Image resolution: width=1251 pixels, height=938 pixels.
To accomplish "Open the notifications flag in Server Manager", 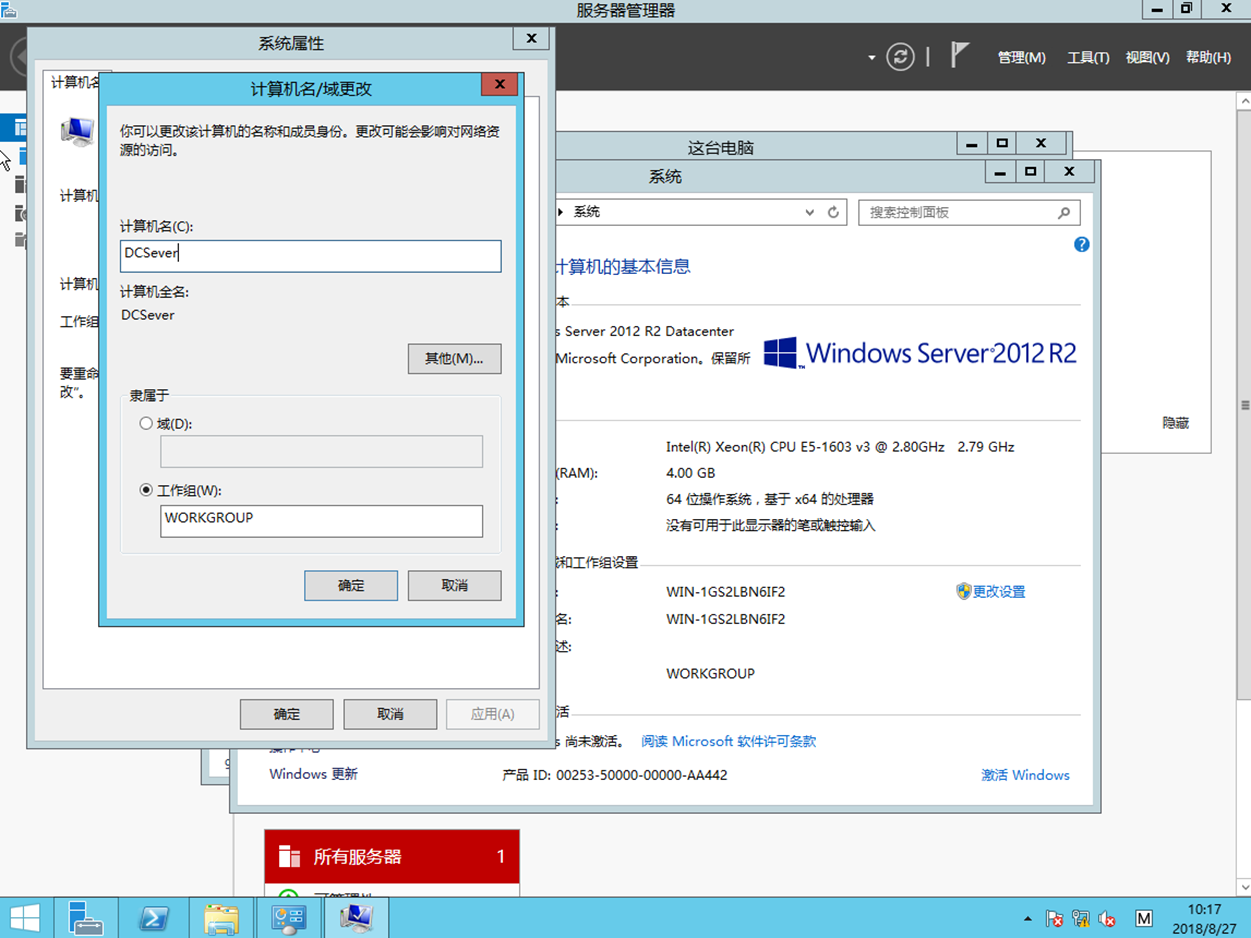I will 960,56.
